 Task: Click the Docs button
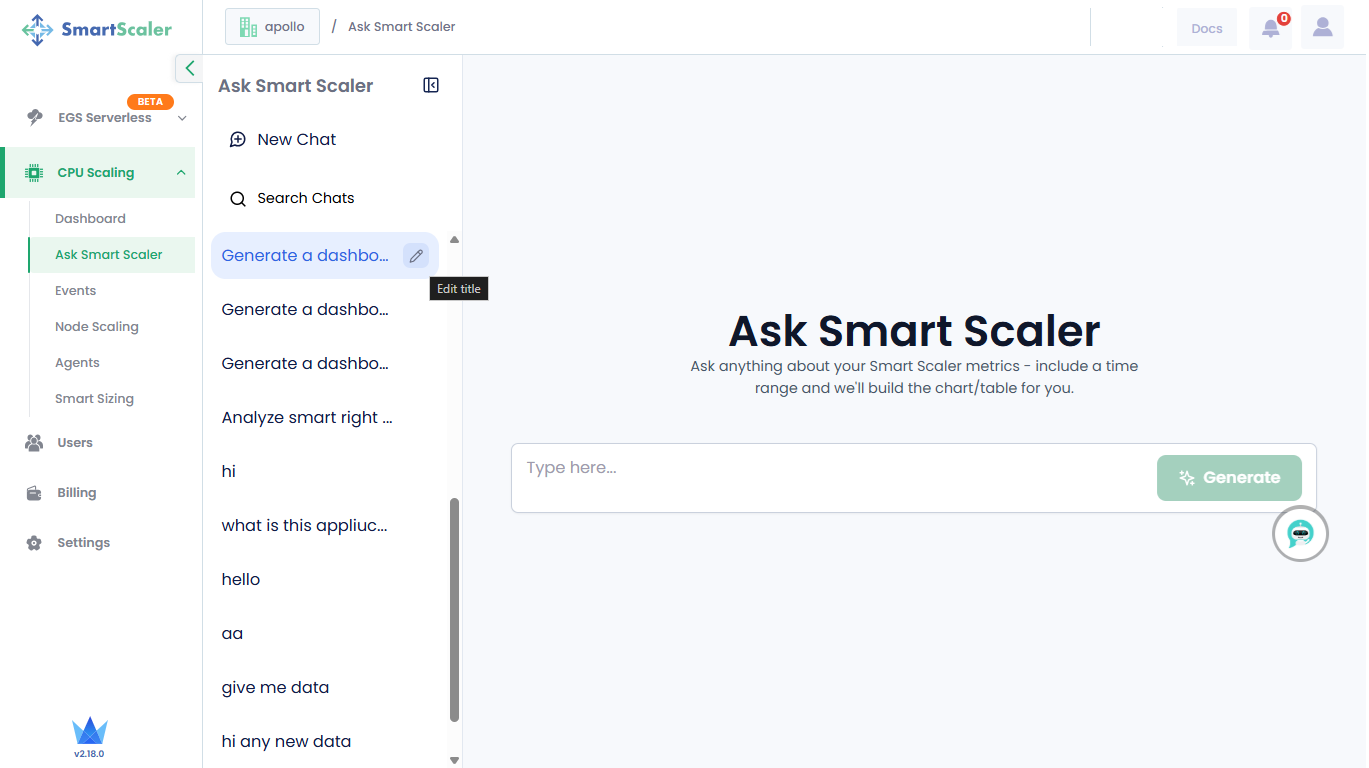click(x=1206, y=28)
